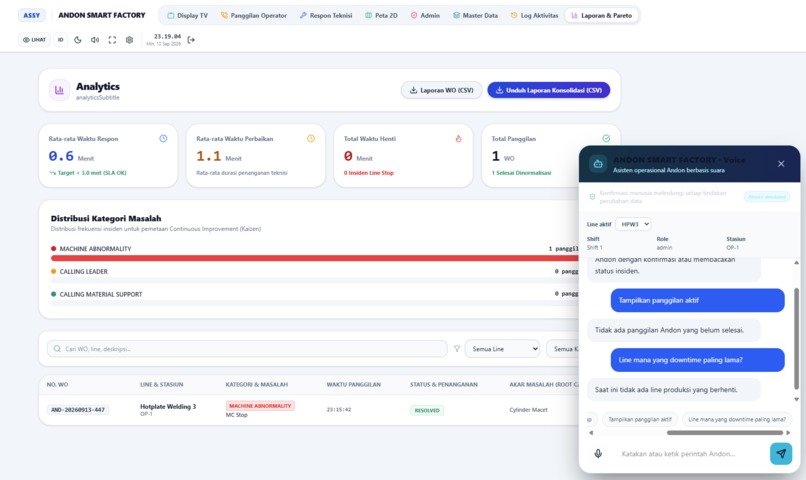Click the NO. WO column header
This screenshot has width=806, height=480.
pyautogui.click(x=57, y=384)
